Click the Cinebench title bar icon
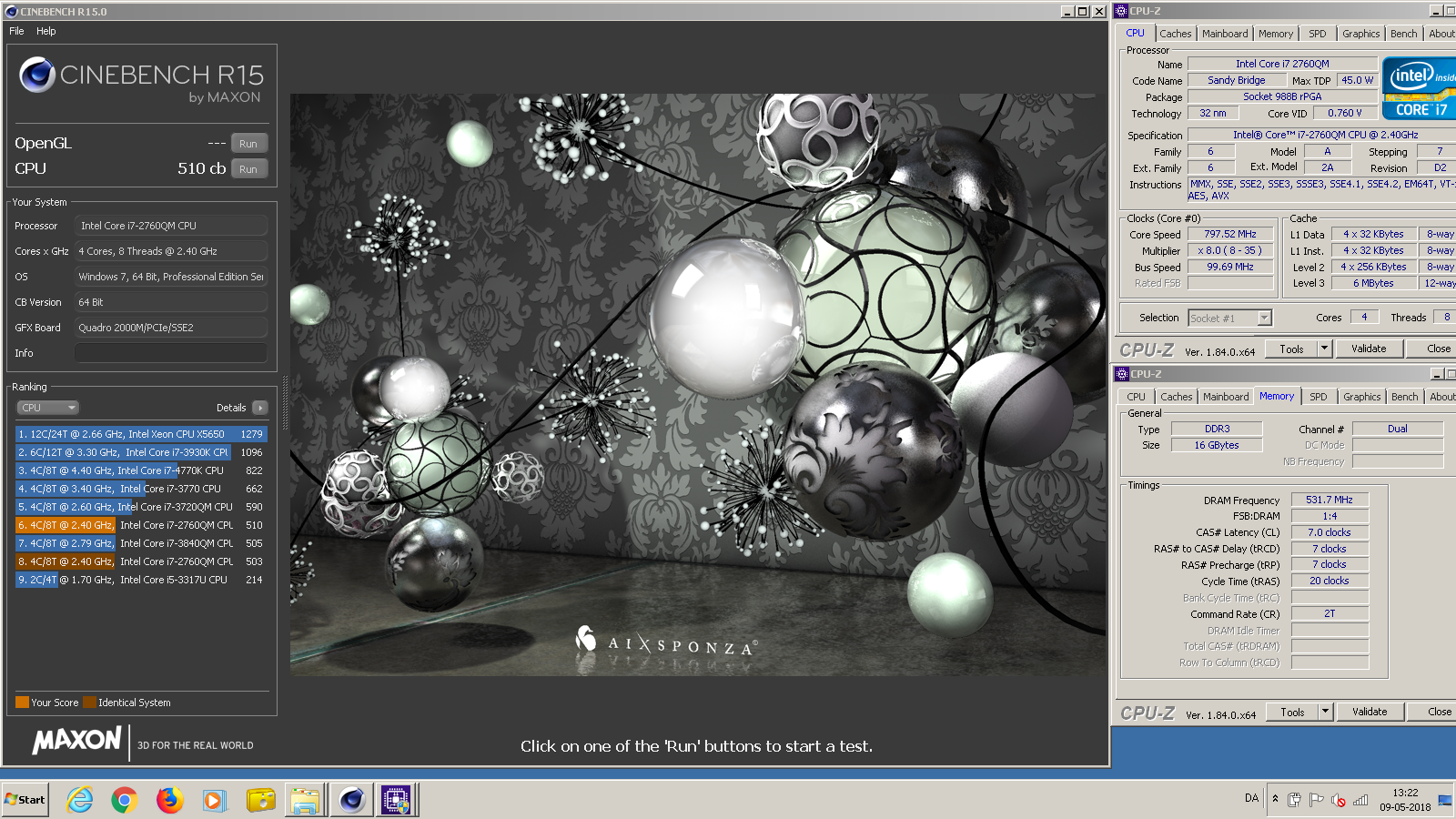 point(11,11)
